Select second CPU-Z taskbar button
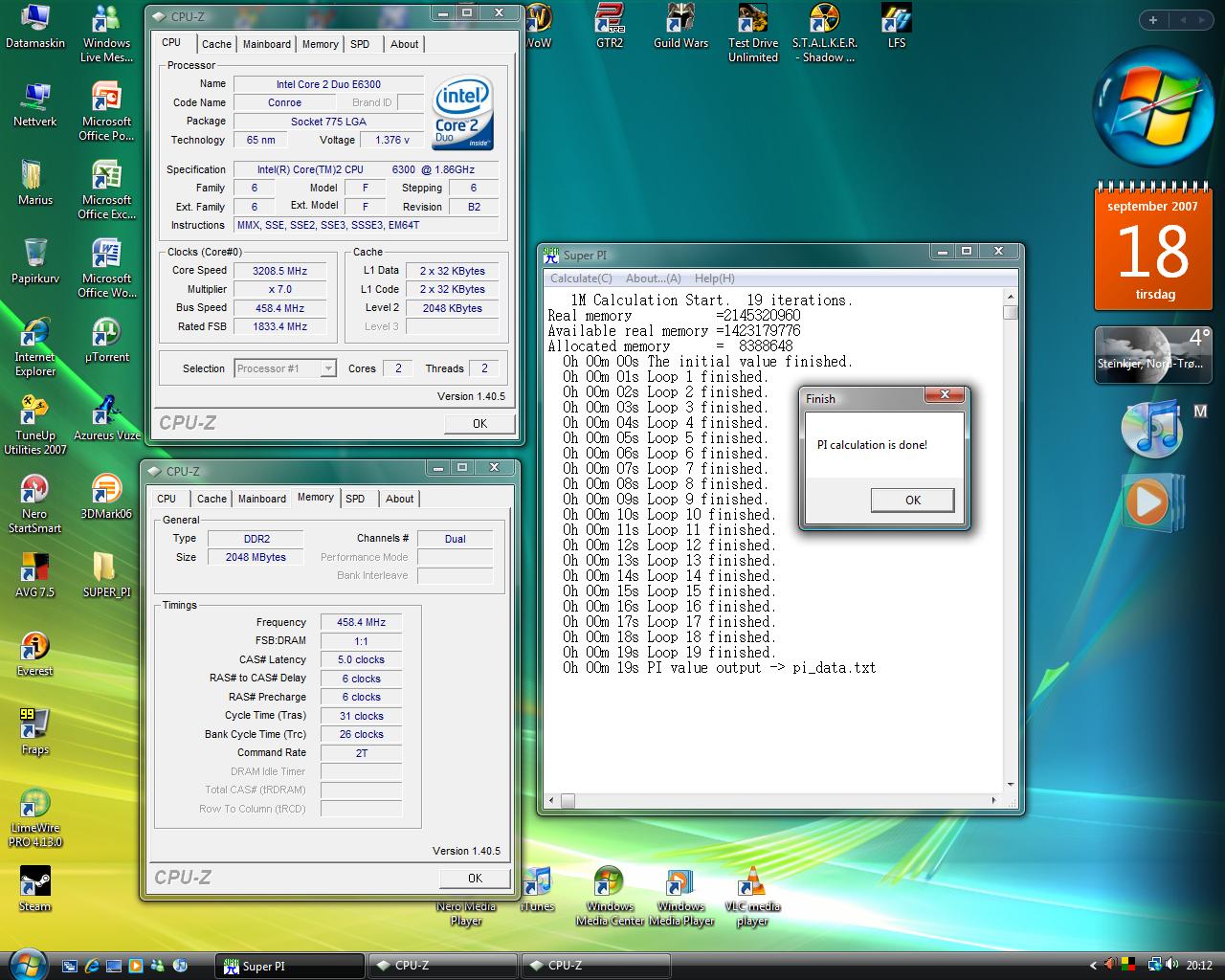The height and width of the screenshot is (980, 1225). [596, 966]
